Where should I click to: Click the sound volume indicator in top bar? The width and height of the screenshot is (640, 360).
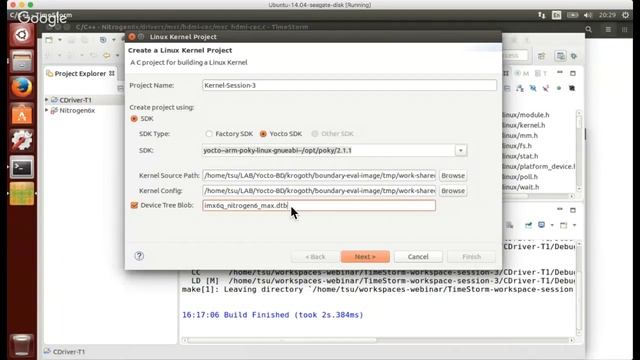point(588,15)
